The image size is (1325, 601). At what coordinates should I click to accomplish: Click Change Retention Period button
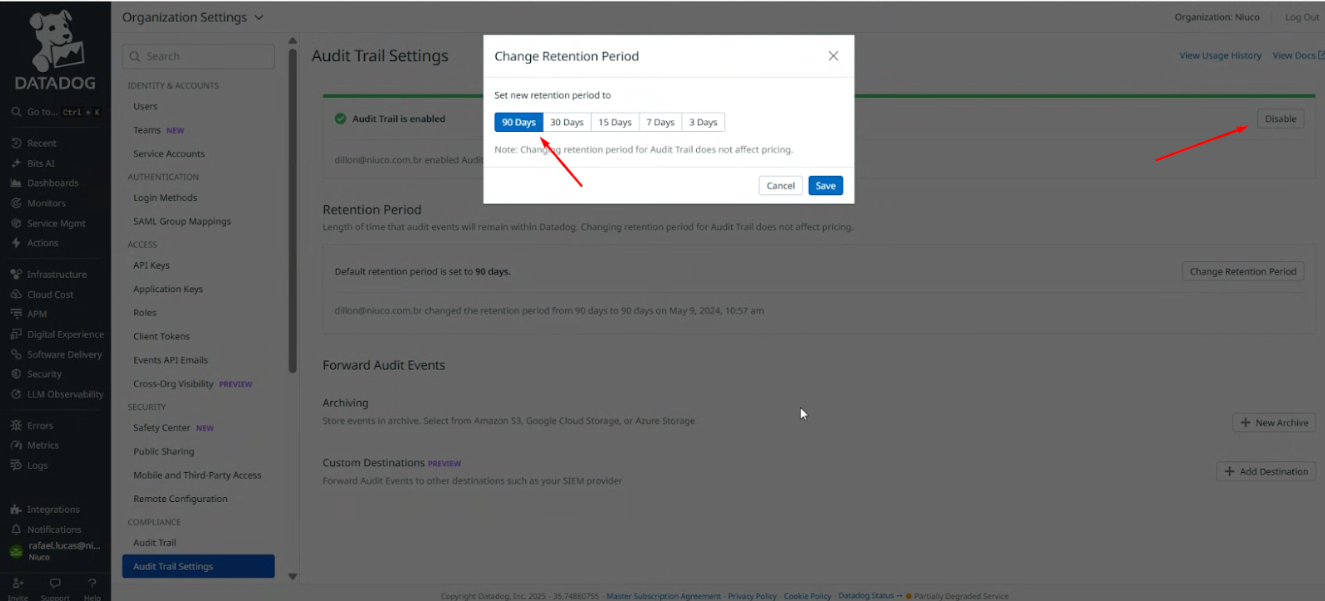click(1243, 271)
